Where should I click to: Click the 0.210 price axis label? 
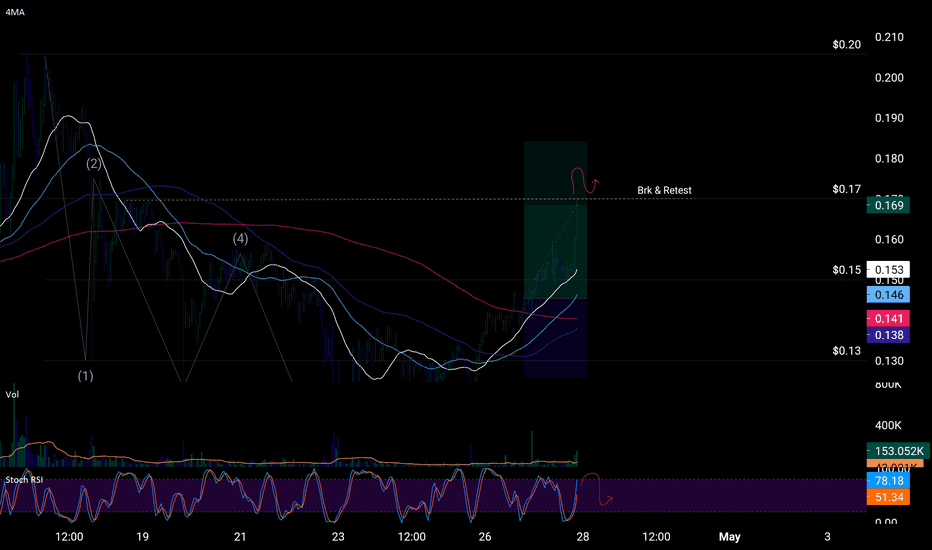point(889,37)
